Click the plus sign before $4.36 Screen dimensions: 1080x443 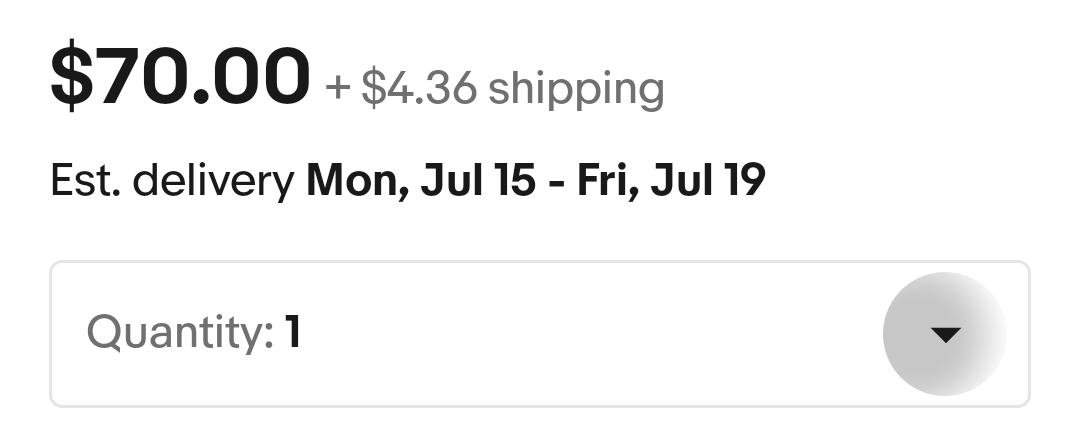click(x=338, y=90)
